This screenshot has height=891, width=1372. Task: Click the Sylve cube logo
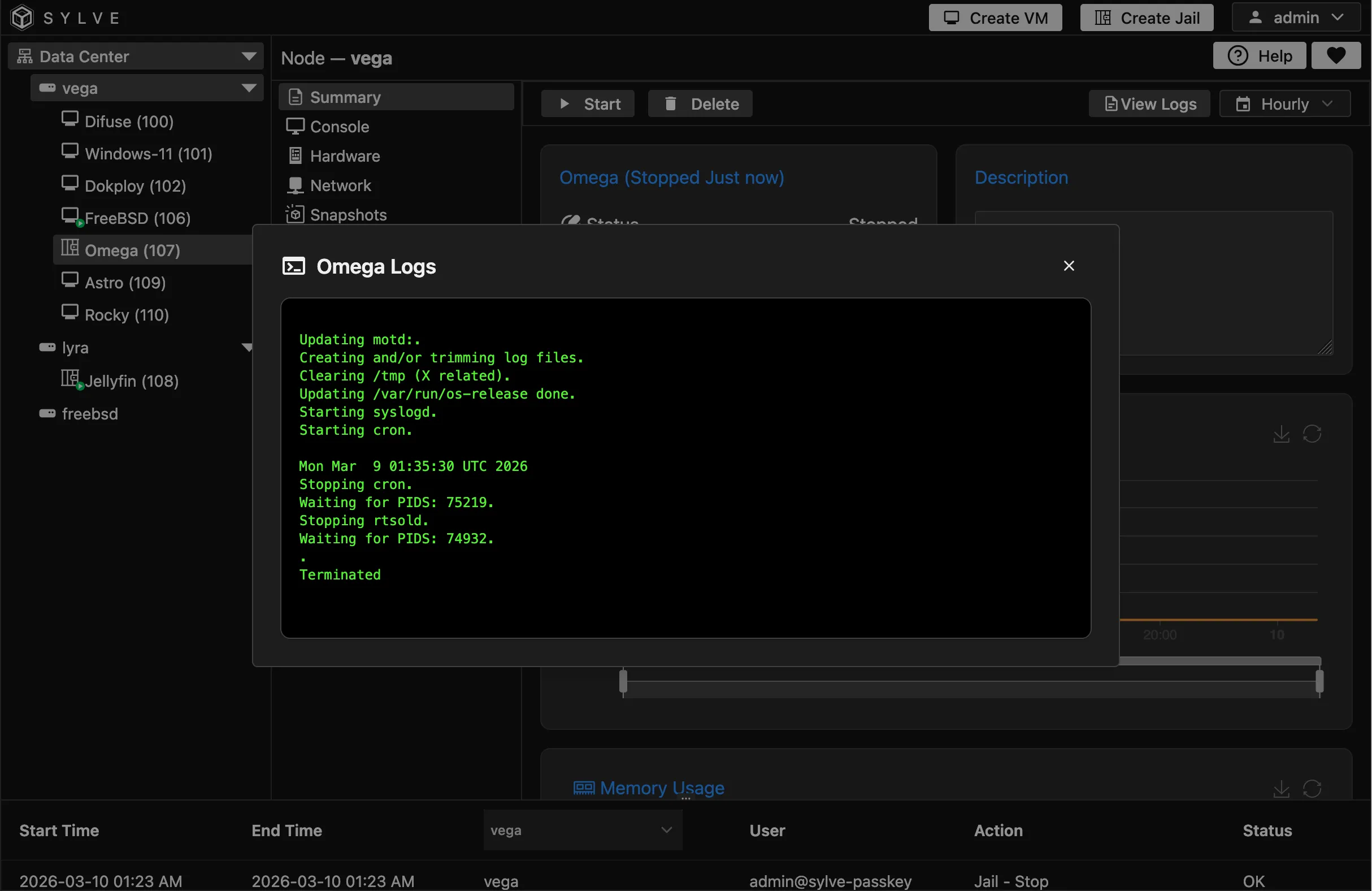pyautogui.click(x=22, y=18)
